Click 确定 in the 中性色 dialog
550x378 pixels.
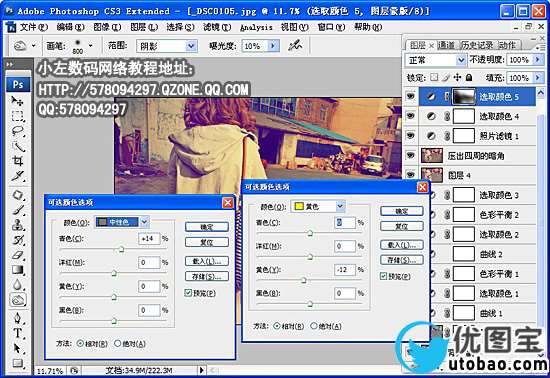207,227
